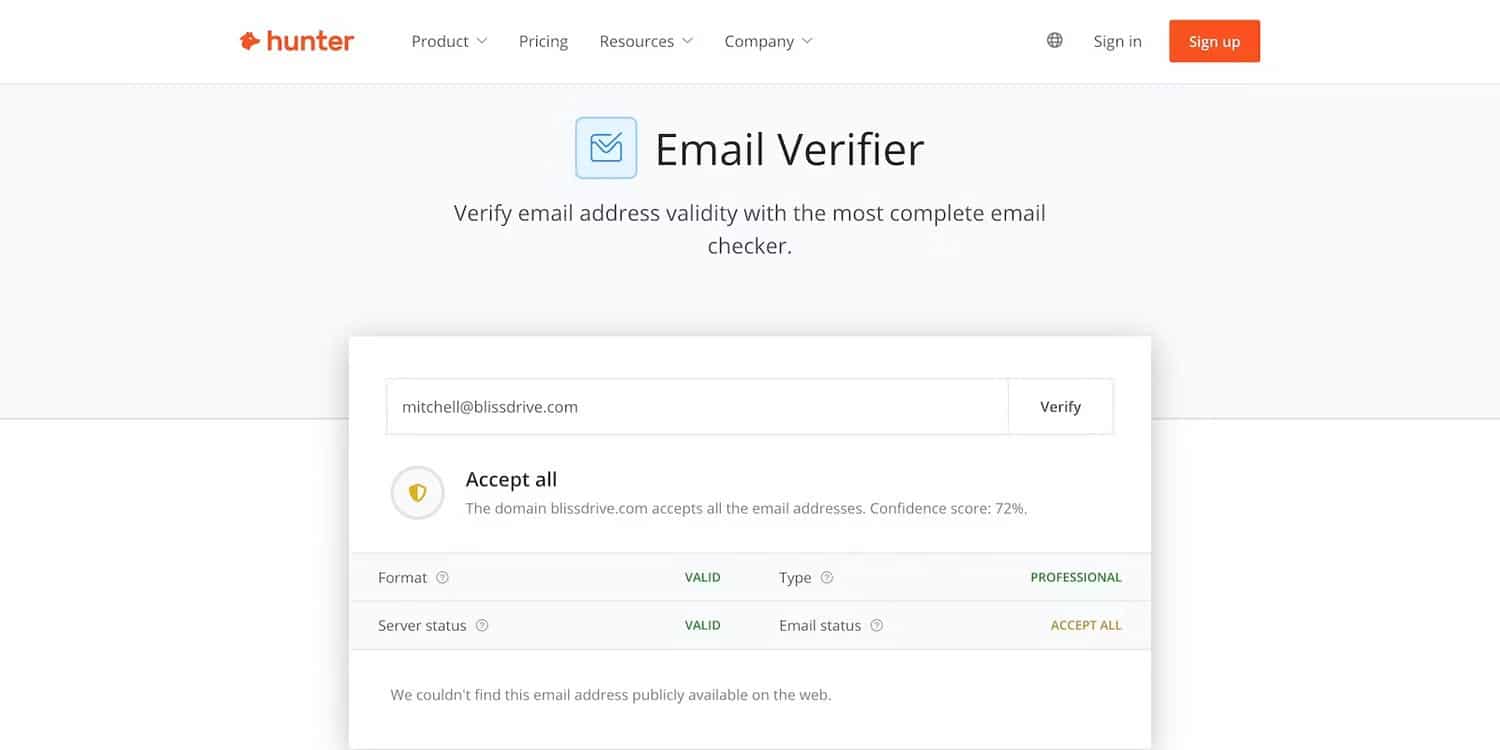Open Format help question mark icon

click(443, 578)
